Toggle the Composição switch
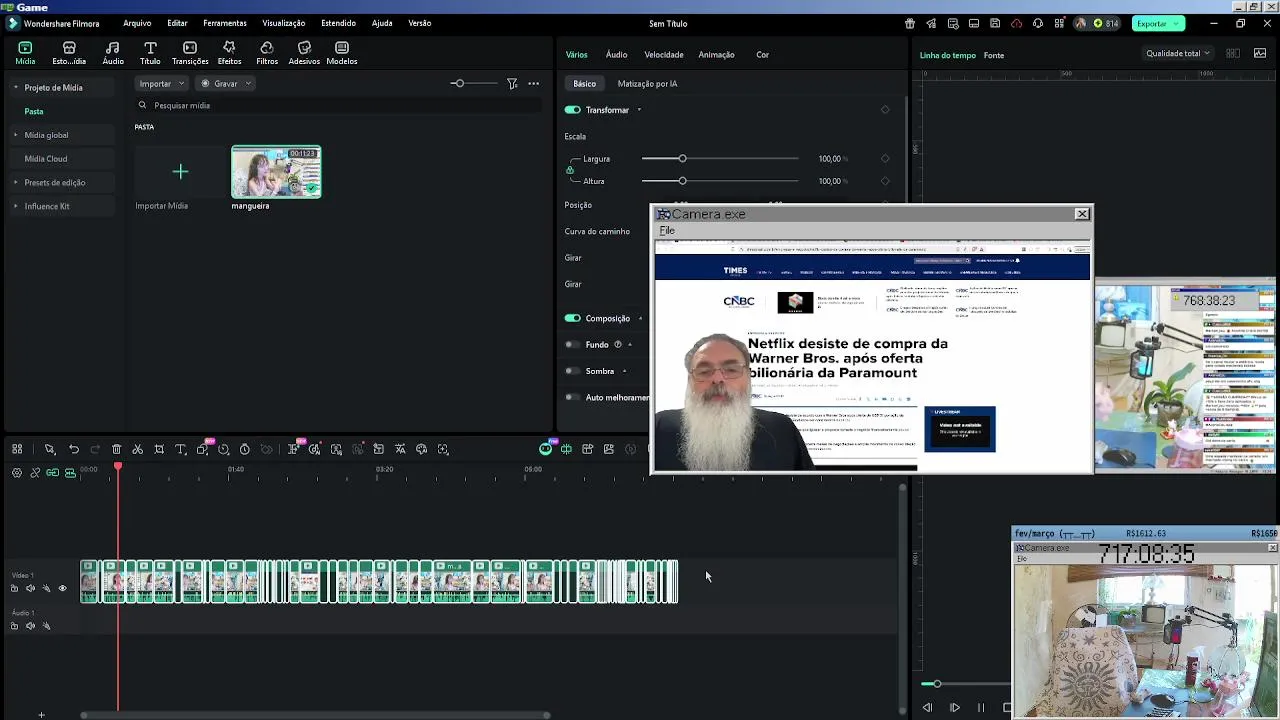 click(x=572, y=318)
